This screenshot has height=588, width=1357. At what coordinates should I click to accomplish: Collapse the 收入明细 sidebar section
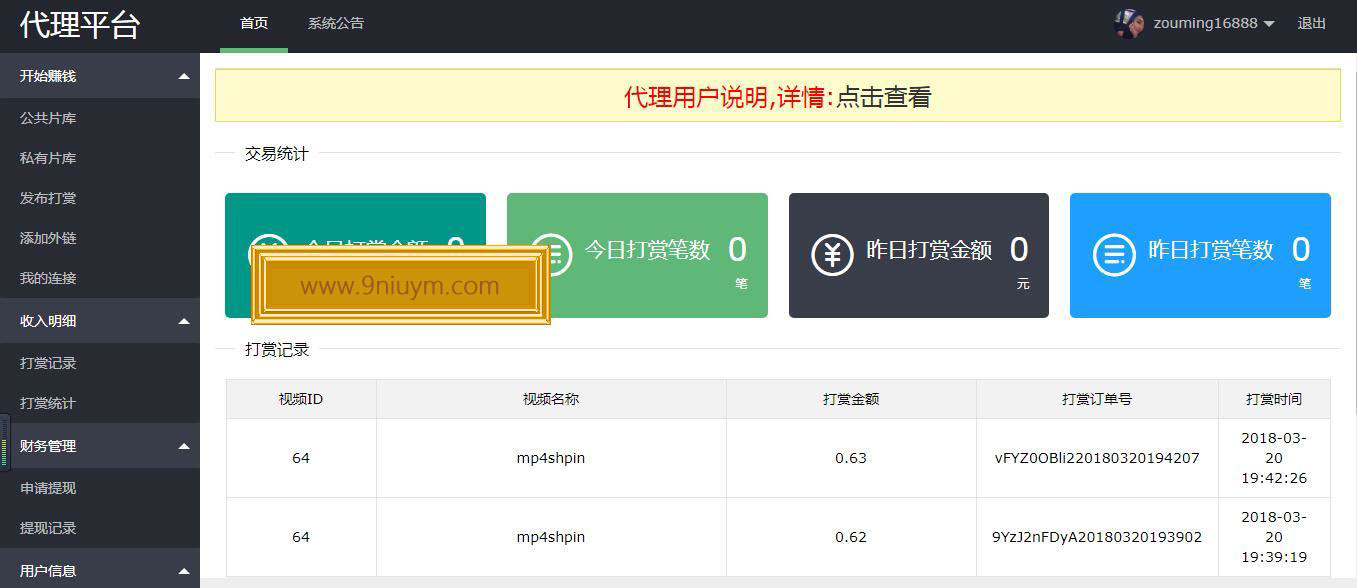[x=184, y=321]
